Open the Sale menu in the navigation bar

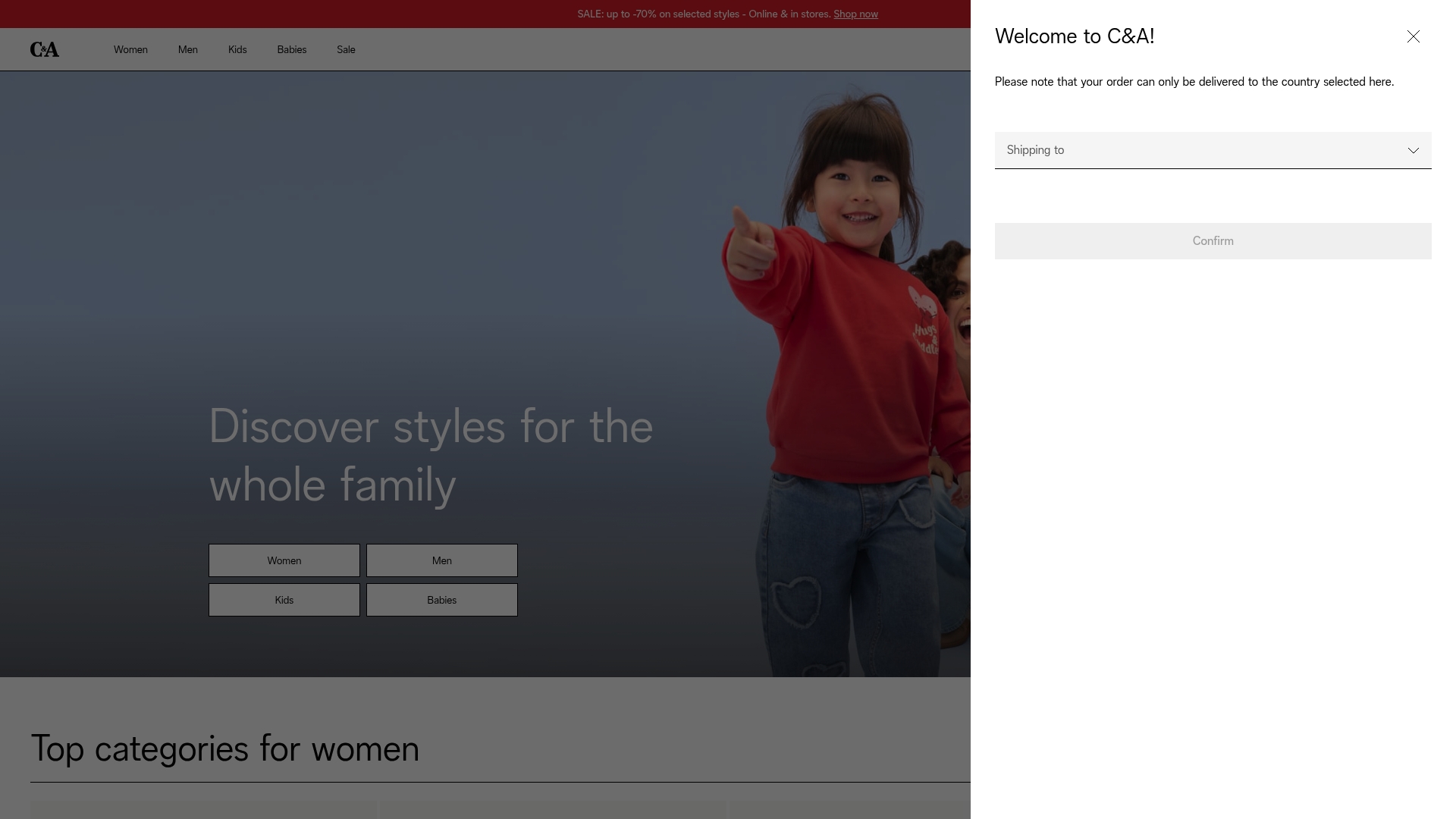click(x=346, y=49)
